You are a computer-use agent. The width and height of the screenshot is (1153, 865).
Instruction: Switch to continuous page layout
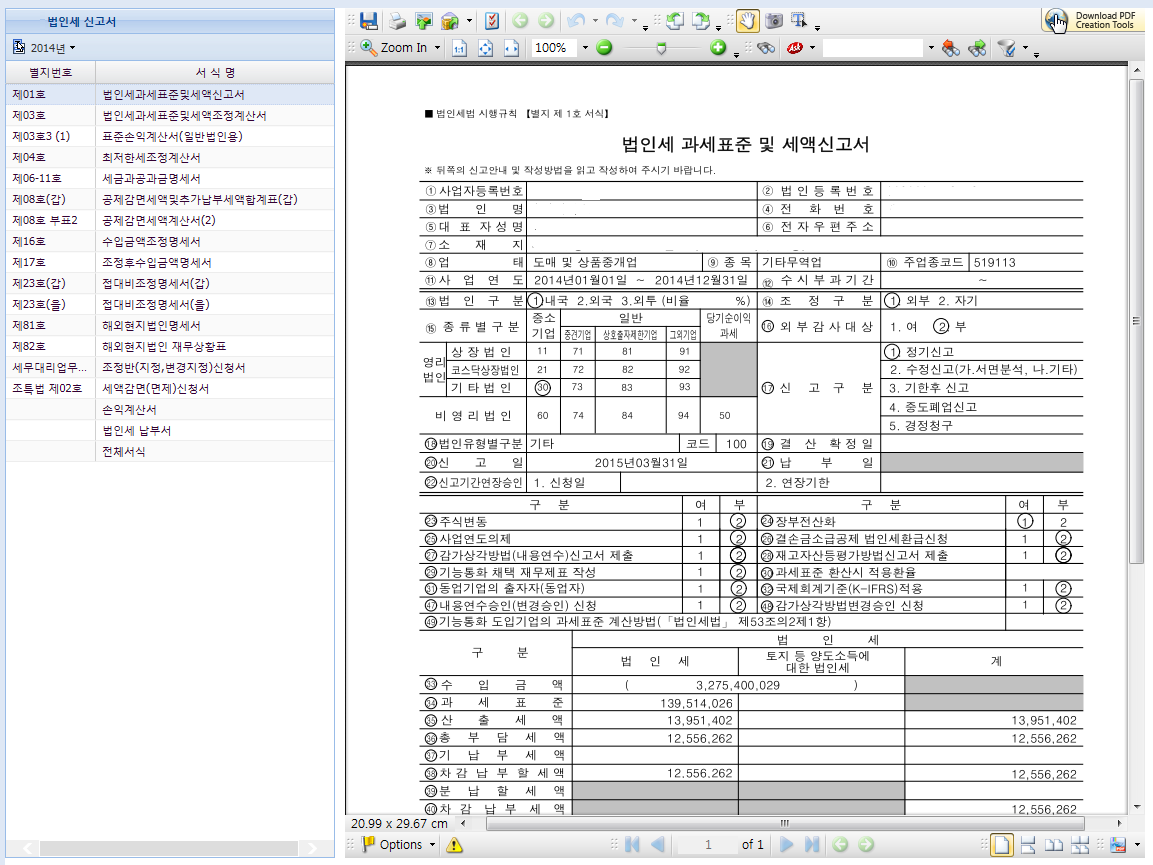point(1027,845)
